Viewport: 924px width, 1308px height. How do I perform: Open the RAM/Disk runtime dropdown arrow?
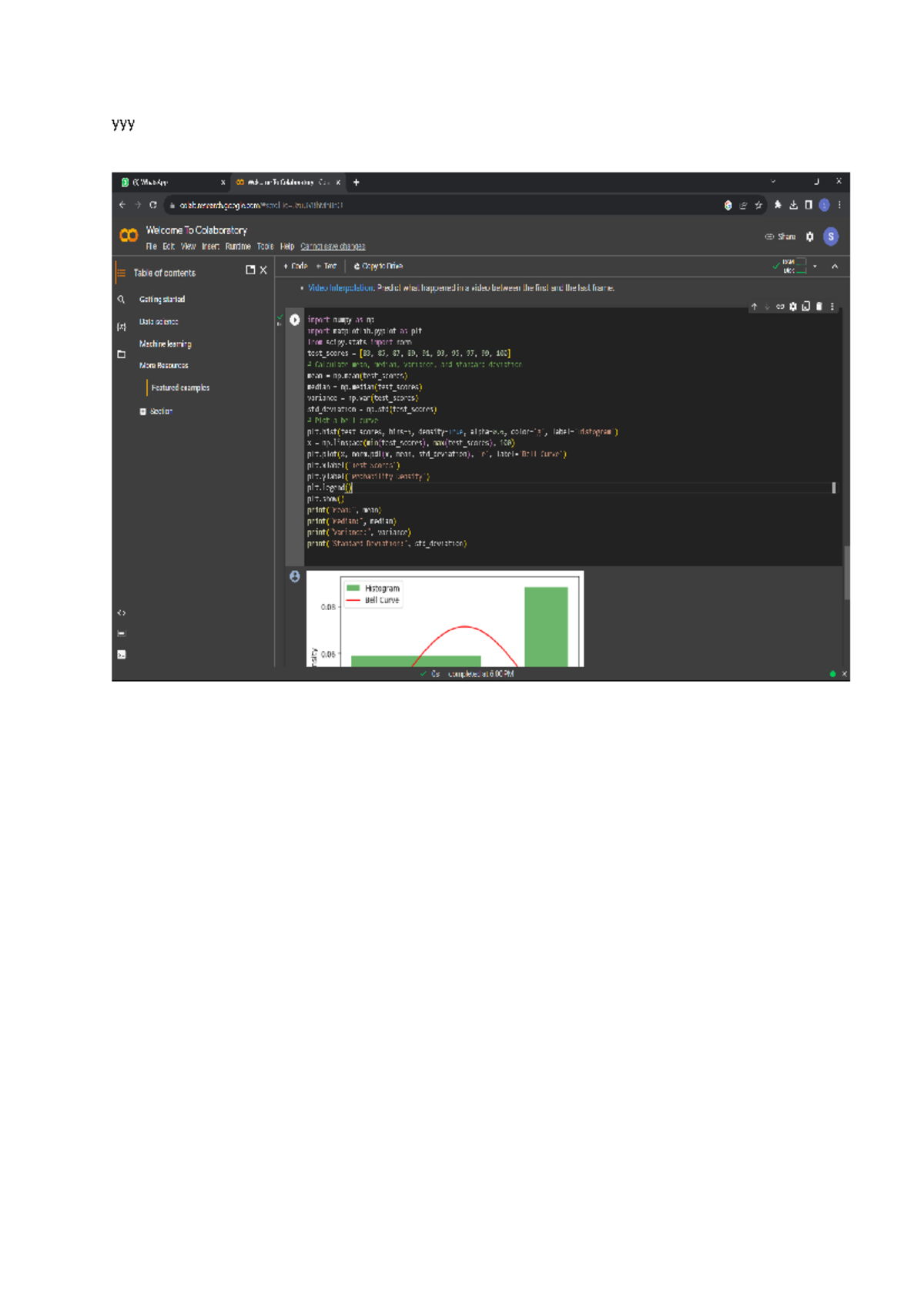tap(815, 267)
